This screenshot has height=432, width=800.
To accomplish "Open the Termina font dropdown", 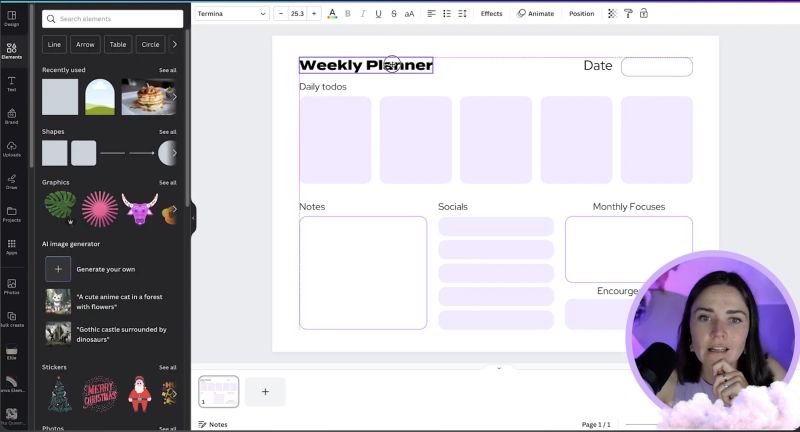I will point(232,14).
